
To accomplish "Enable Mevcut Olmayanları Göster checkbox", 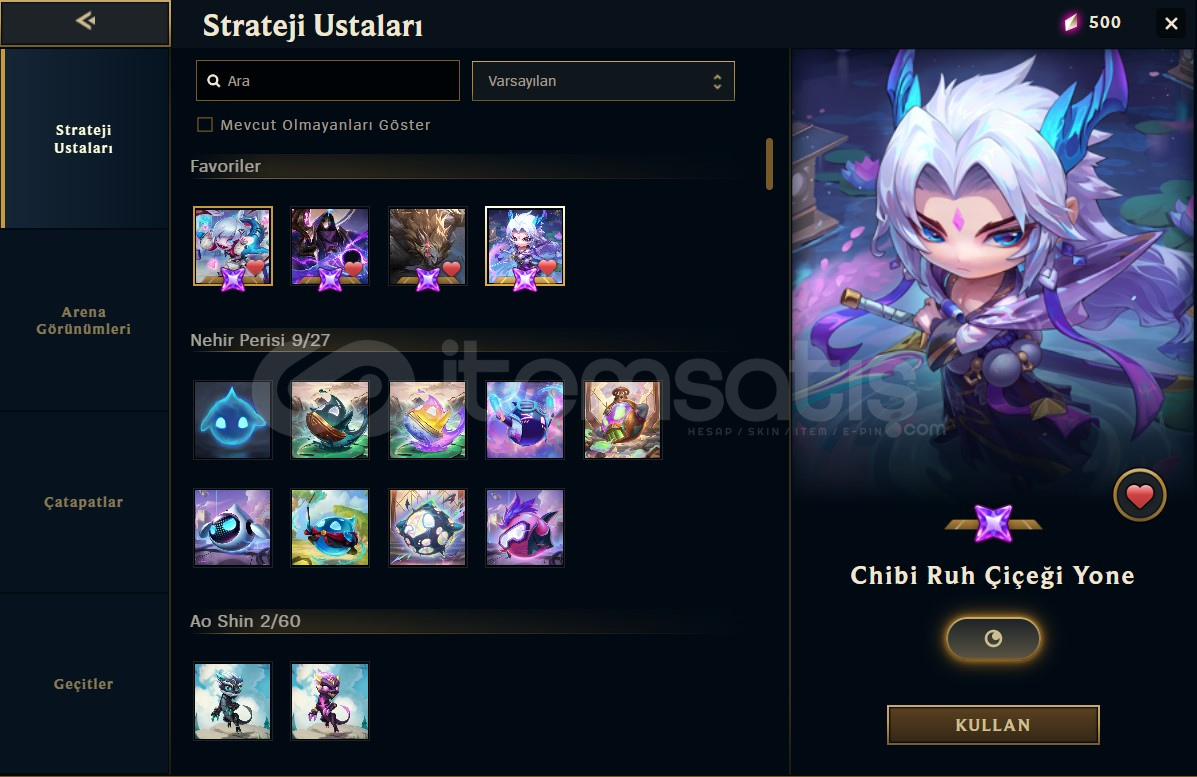I will [x=205, y=124].
